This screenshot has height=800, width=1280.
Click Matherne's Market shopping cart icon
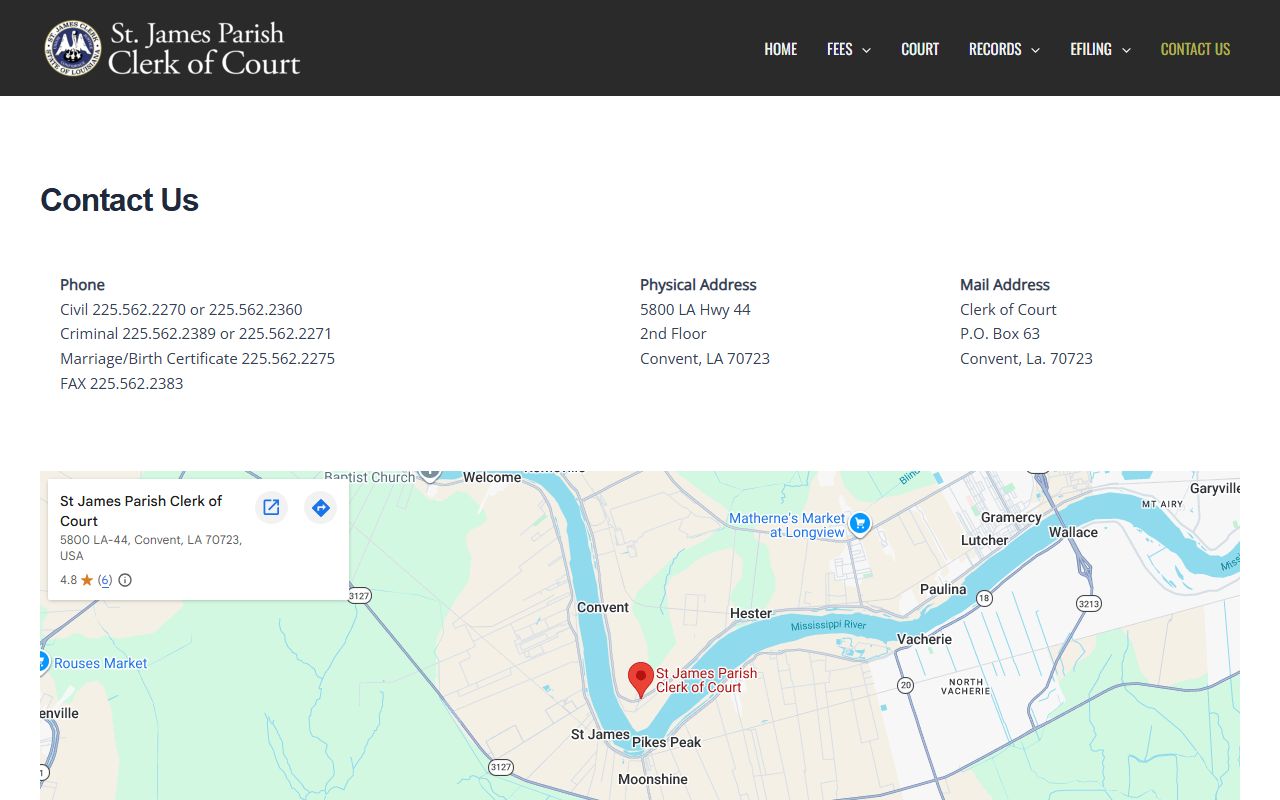point(860,522)
